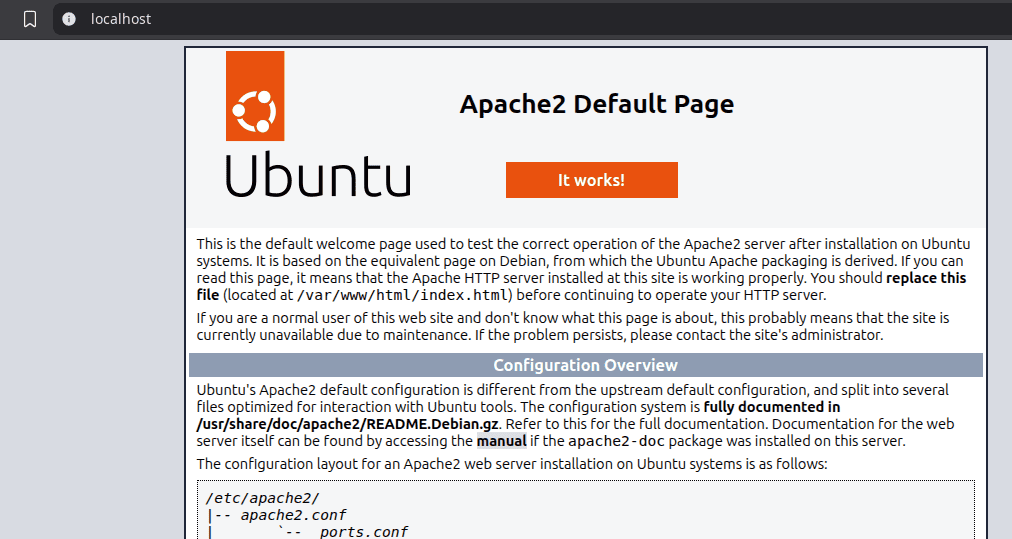Click the /var/www/html/index.html path text

404,296
